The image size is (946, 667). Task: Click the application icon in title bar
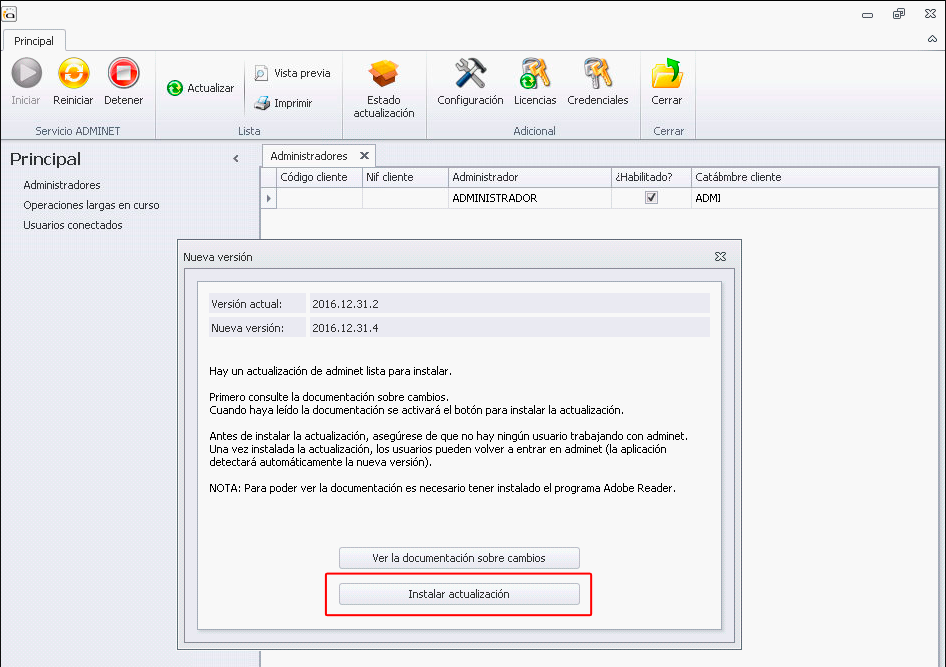[x=9, y=13]
